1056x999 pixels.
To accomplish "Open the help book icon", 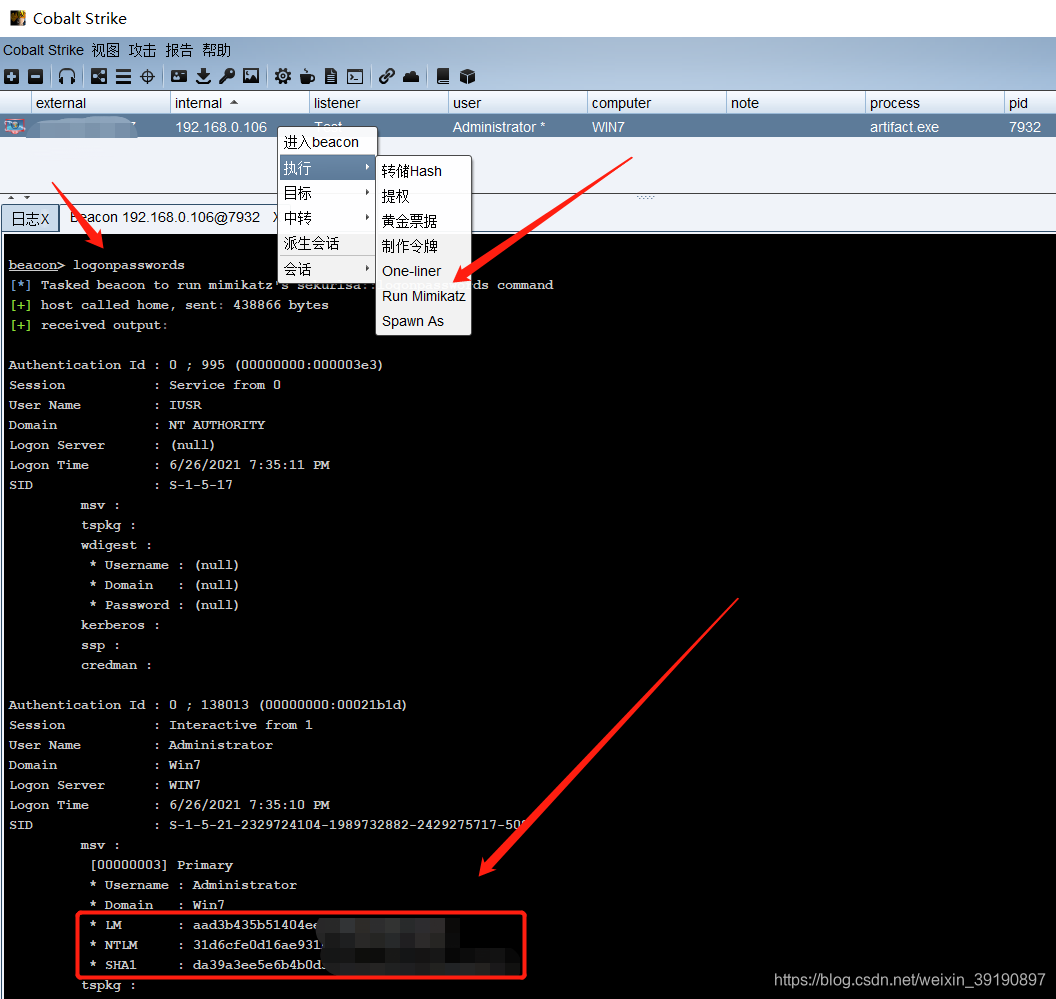I will click(x=442, y=76).
